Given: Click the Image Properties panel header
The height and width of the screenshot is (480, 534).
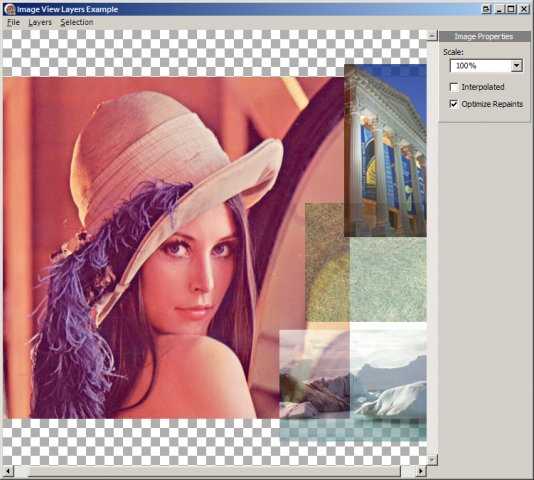Looking at the screenshot, I should point(485,36).
